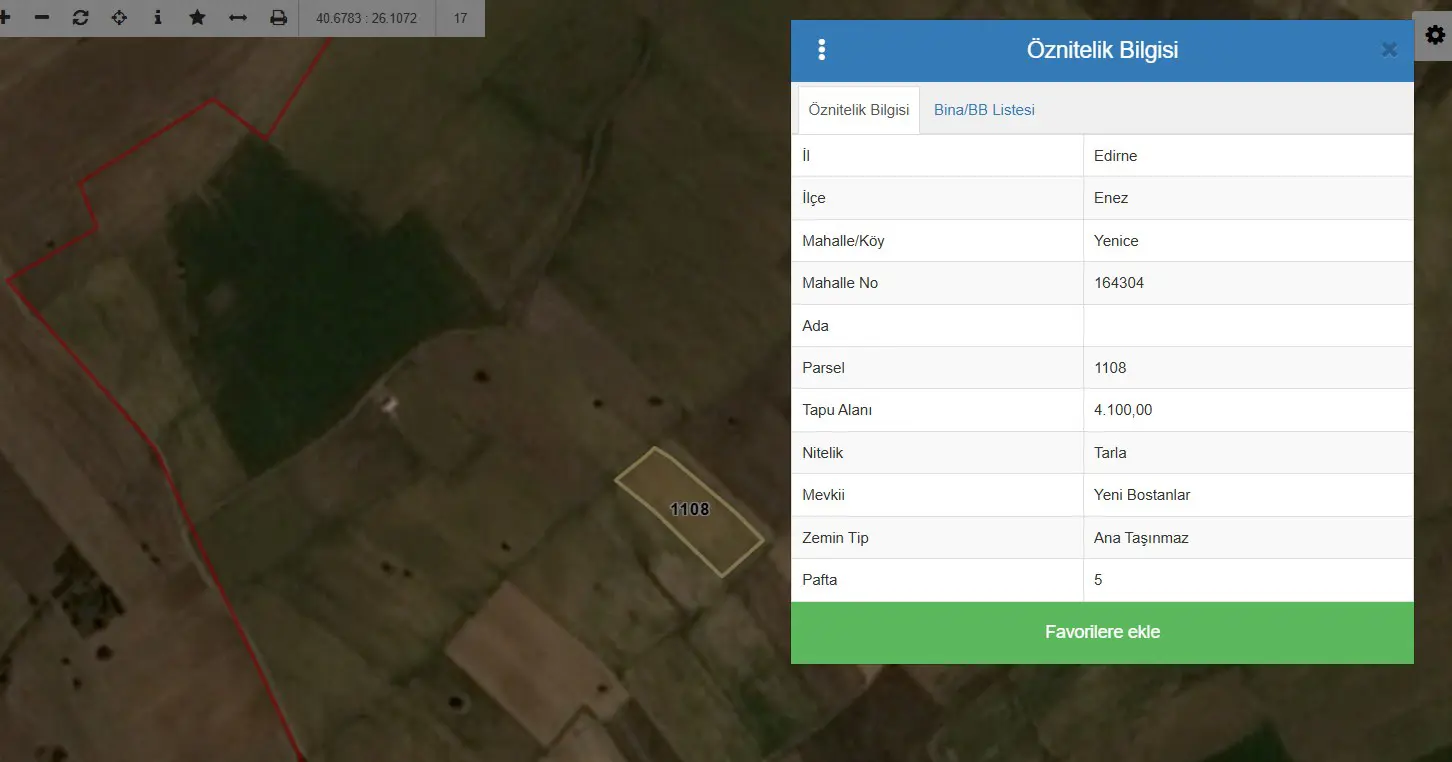Click the Mahalle No value 164304
Screen dimensions: 1452x762
click(x=1119, y=283)
